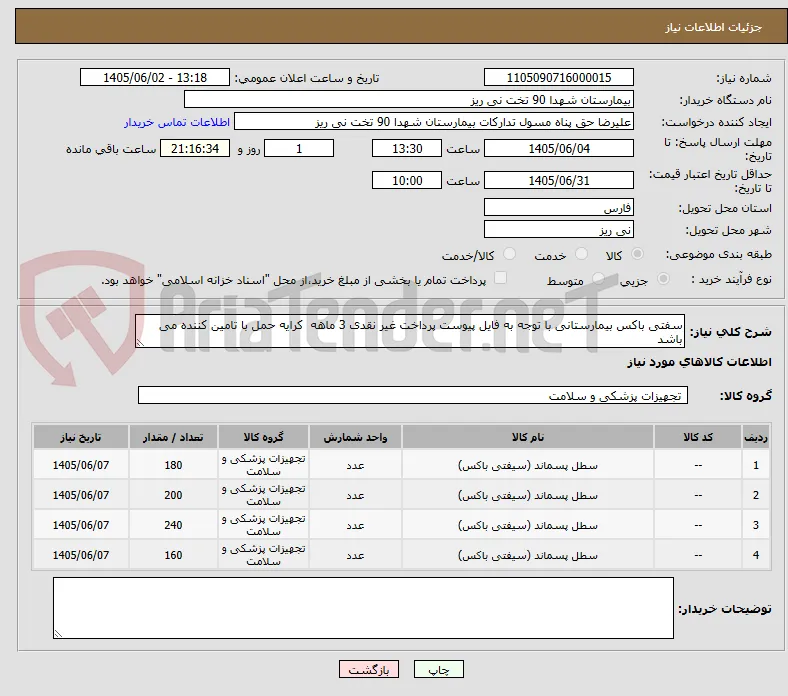The width and height of the screenshot is (788, 696).
Task: Click the delivery city field نی ریز
Action: [x=559, y=229]
